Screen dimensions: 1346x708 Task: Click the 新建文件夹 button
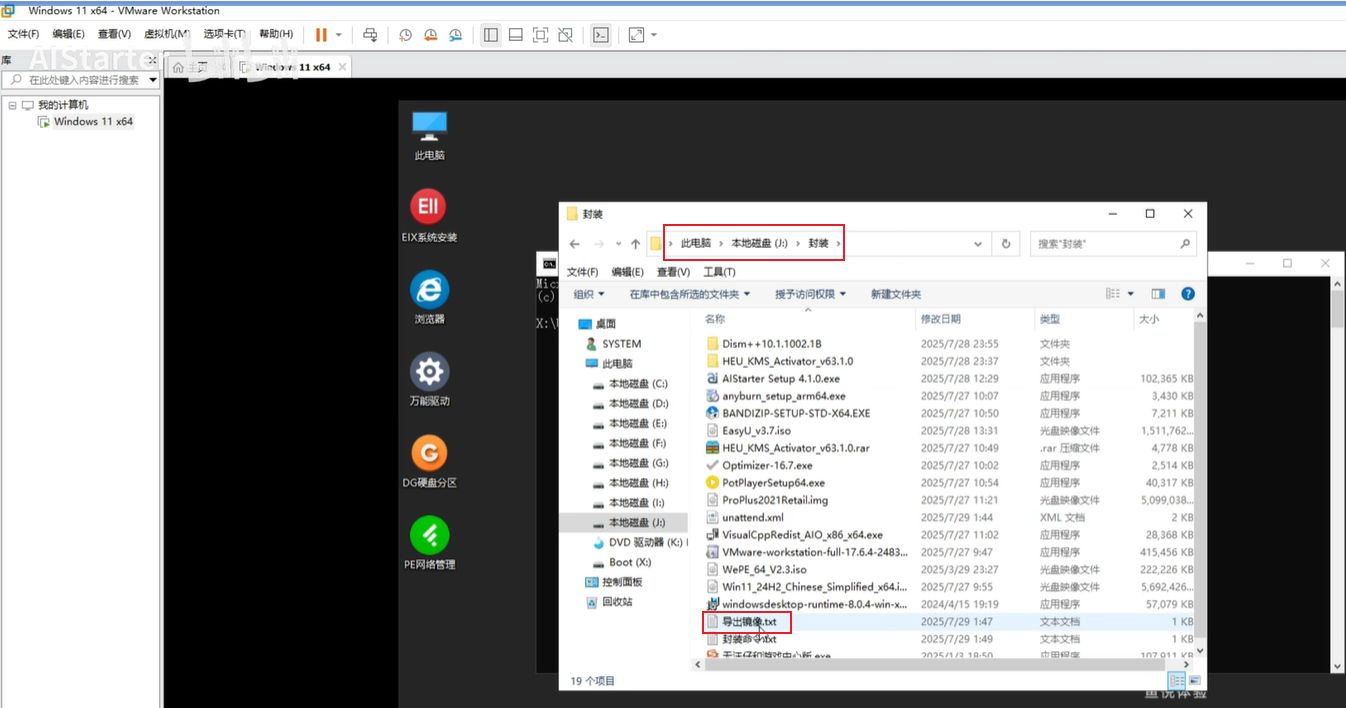895,294
